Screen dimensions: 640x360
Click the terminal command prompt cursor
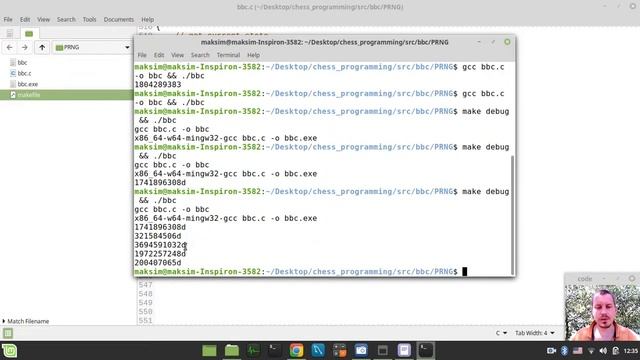tap(464, 272)
